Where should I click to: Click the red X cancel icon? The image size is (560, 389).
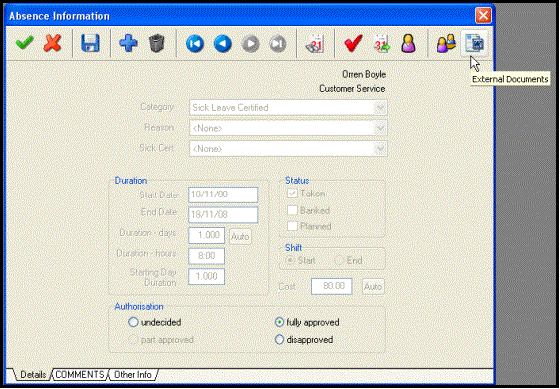[x=52, y=43]
